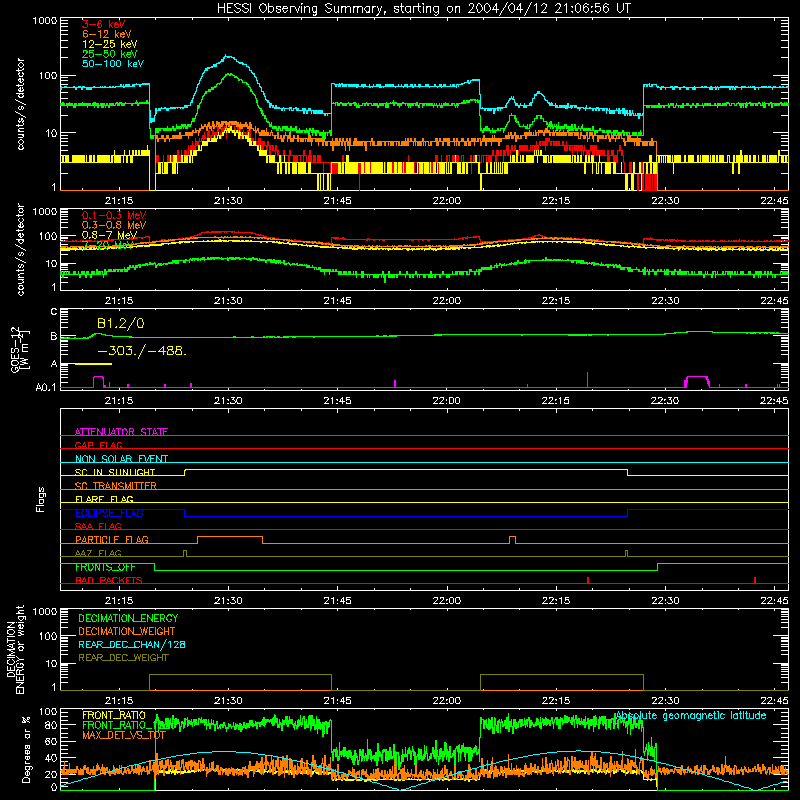
Task: Click the Flags axis title
Action: click(x=40, y=499)
